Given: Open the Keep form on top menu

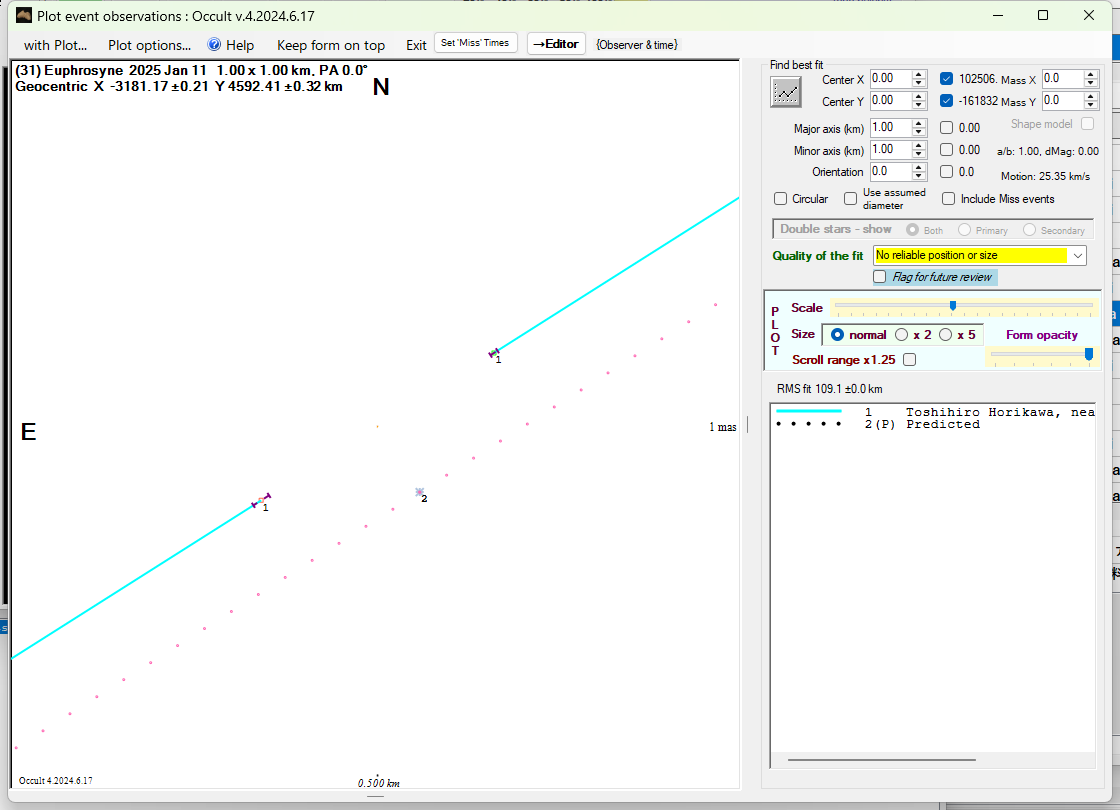Looking at the screenshot, I should (330, 45).
